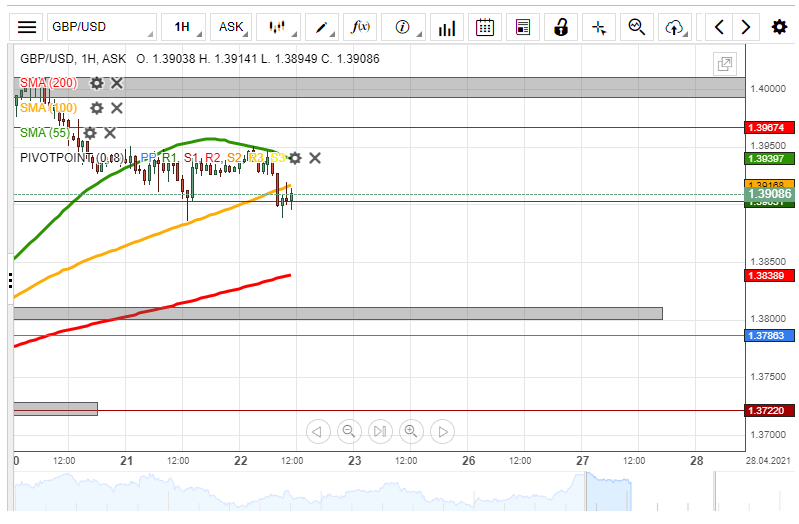The image size is (799, 524).
Task: Click the SMA (100) indicator label
Action: click(x=48, y=108)
